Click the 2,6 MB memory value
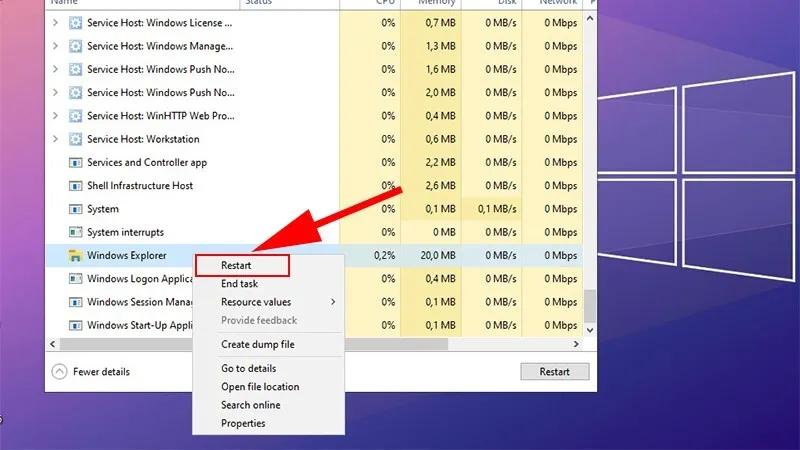 pos(440,186)
